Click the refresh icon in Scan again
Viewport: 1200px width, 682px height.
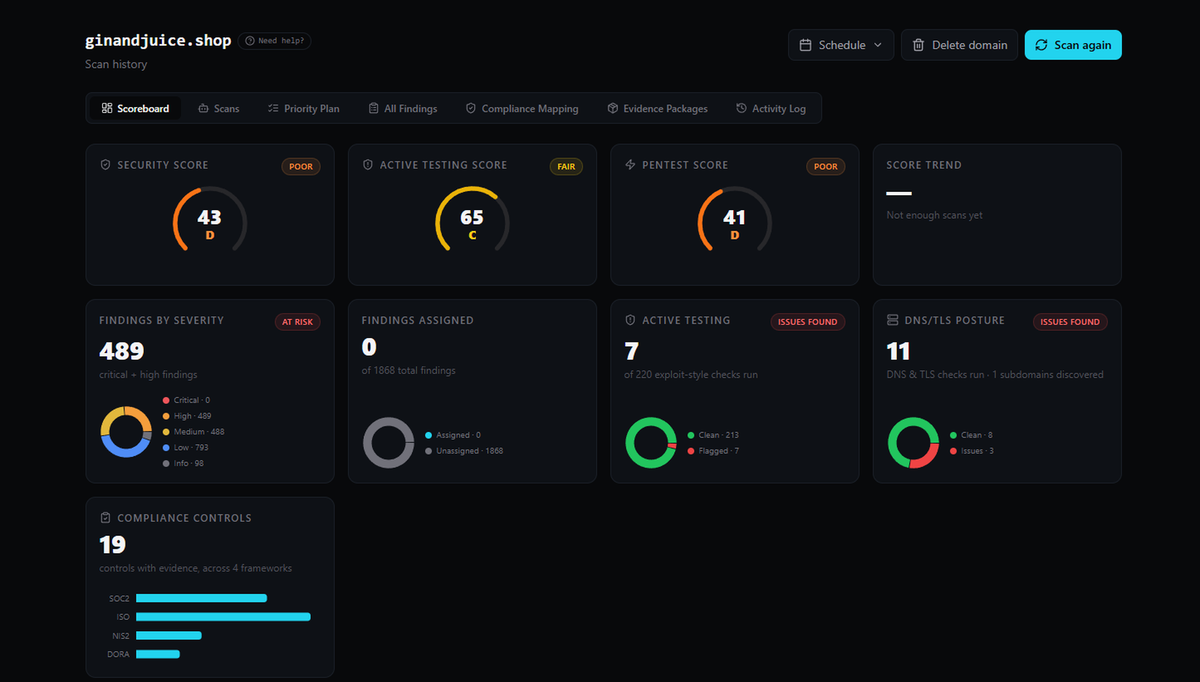1041,45
